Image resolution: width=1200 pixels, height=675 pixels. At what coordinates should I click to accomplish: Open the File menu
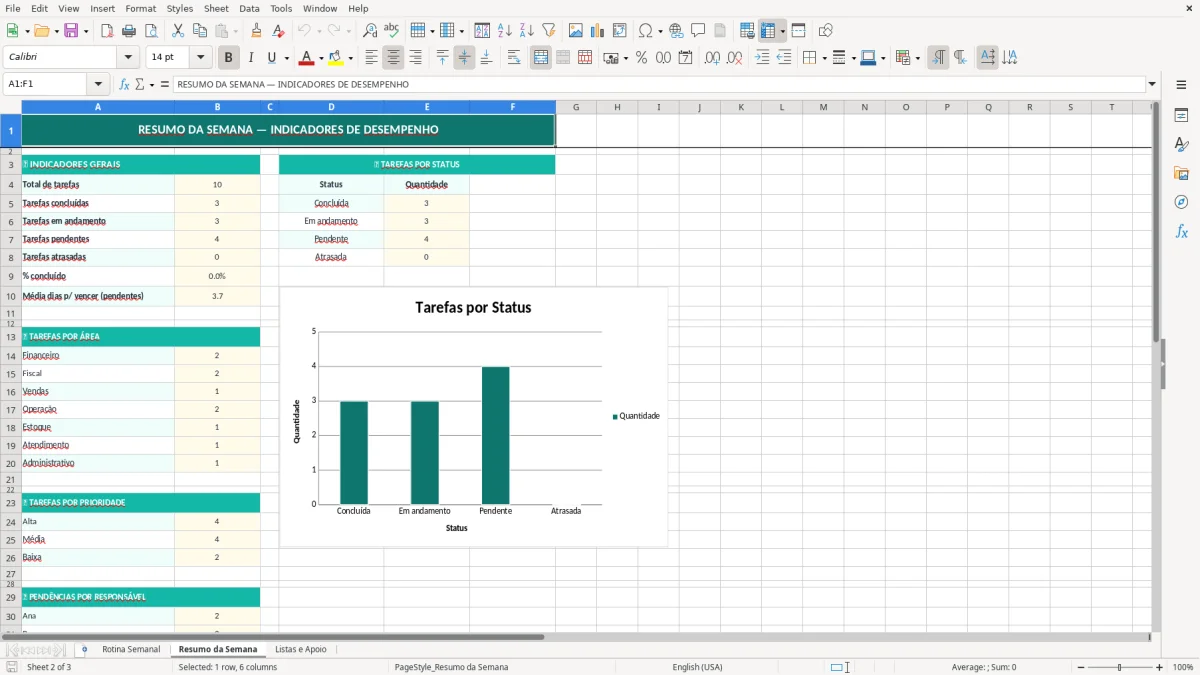(x=13, y=8)
